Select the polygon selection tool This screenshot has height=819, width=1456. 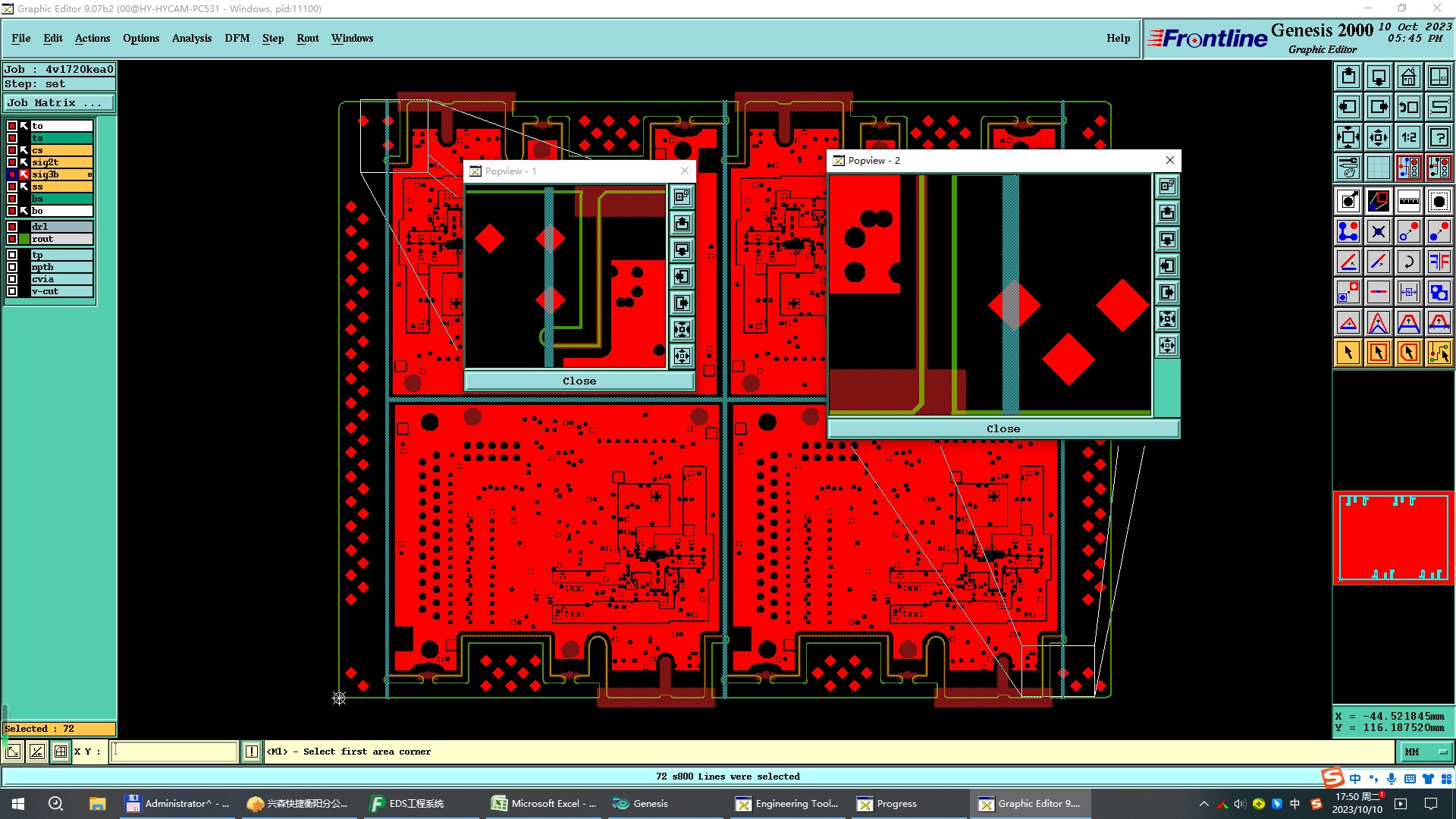tap(1408, 353)
